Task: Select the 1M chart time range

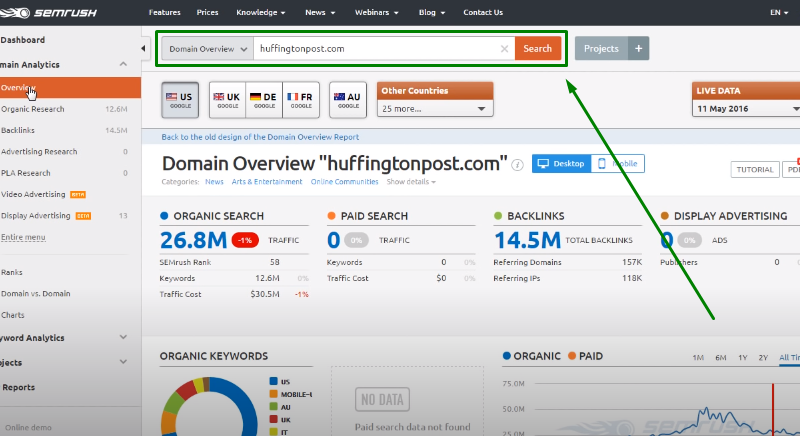Action: click(x=698, y=358)
